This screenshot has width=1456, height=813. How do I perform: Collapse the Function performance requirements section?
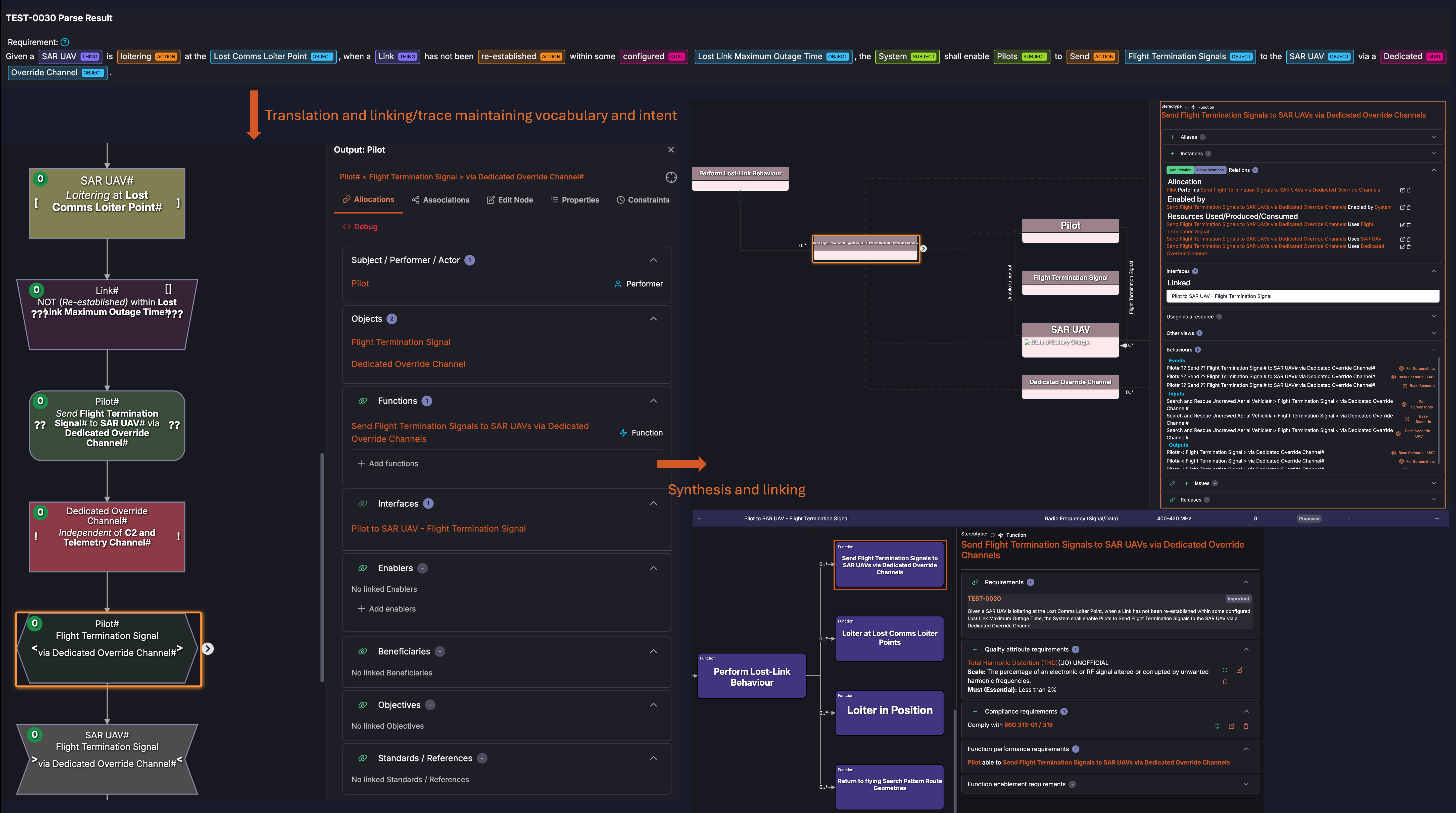[x=1246, y=749]
